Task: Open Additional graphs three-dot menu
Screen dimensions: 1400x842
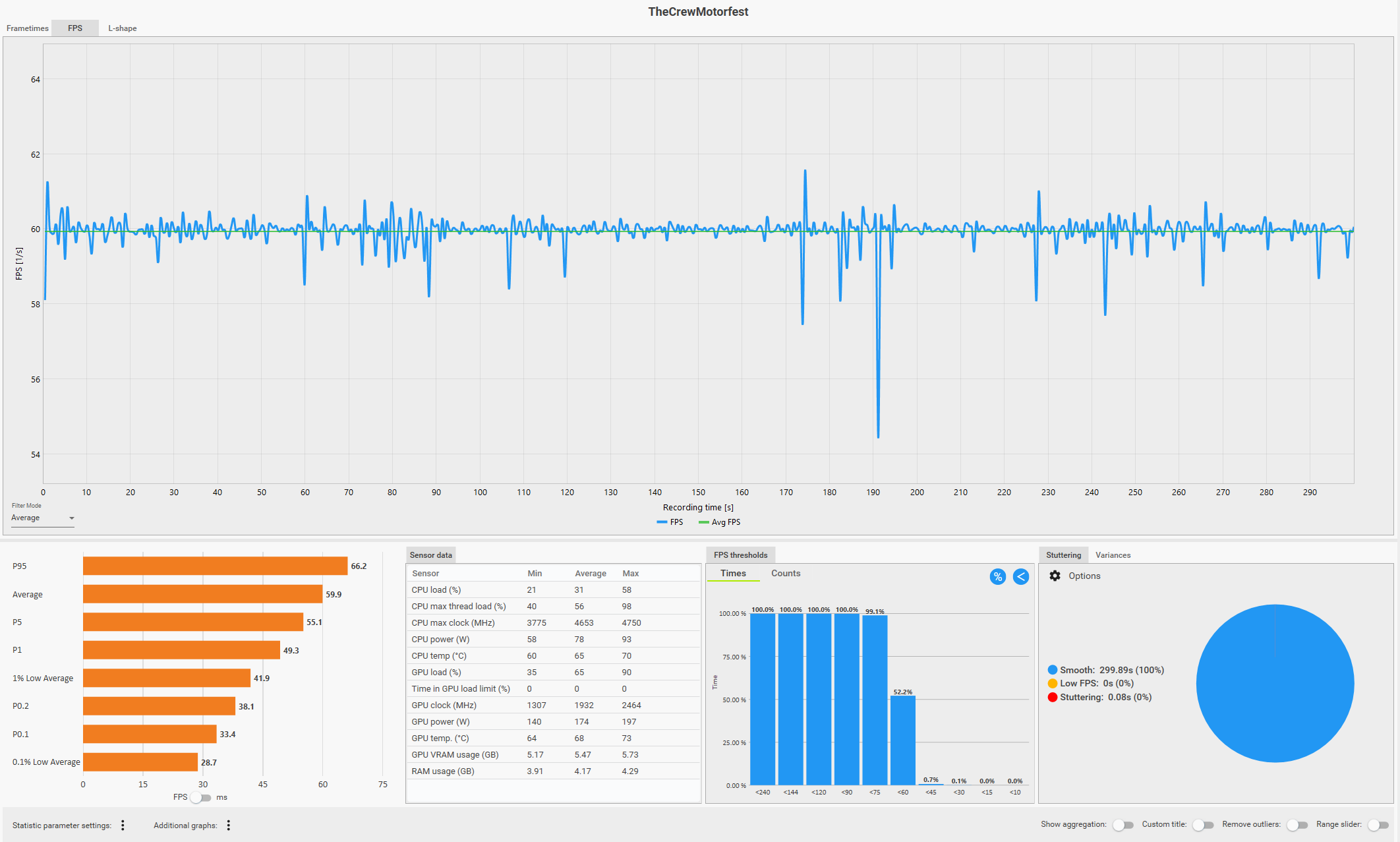Action: (229, 826)
